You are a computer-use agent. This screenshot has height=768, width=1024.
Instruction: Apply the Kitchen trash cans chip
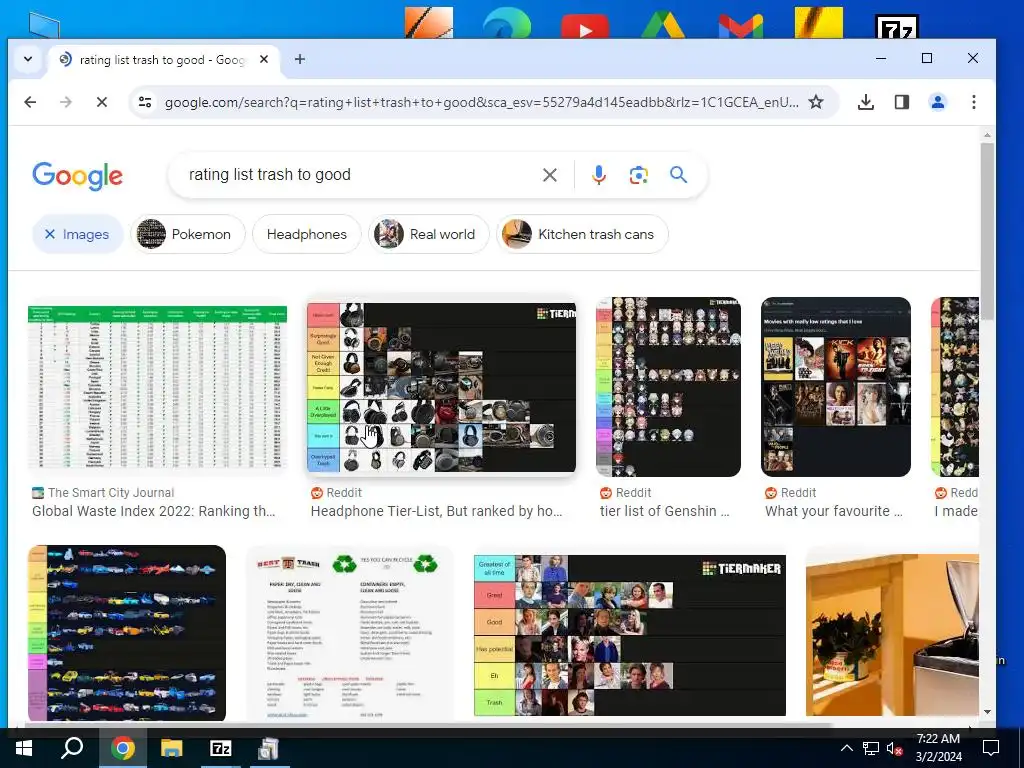tap(583, 234)
